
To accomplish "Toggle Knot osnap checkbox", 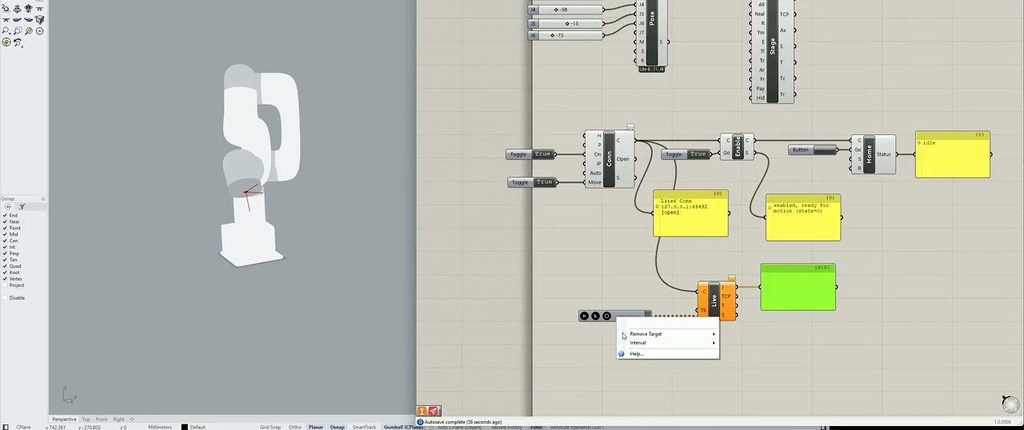I will 5,273.
